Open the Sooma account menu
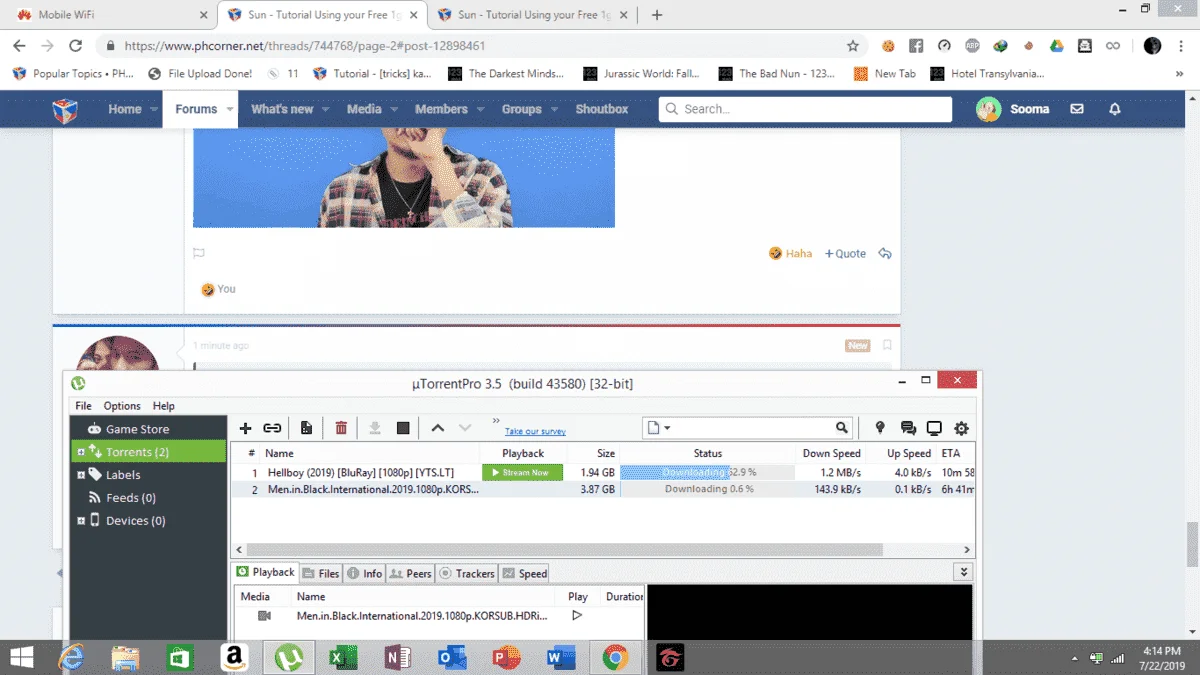 pos(1013,109)
